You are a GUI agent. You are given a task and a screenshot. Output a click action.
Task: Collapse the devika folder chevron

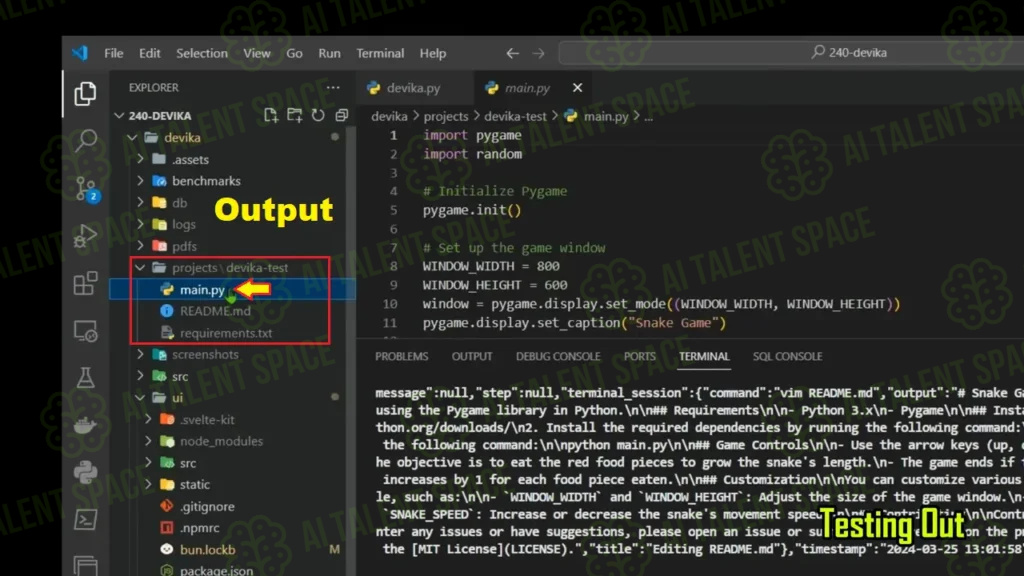coord(133,138)
